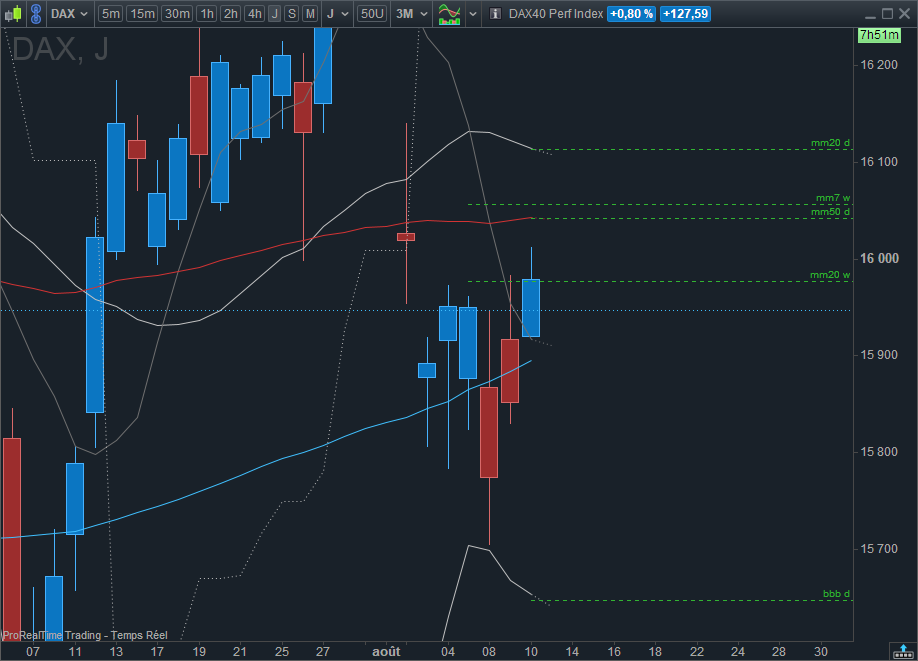Screen dimensions: 918x661
Task: Click the bbb d line label
Action: click(x=836, y=594)
